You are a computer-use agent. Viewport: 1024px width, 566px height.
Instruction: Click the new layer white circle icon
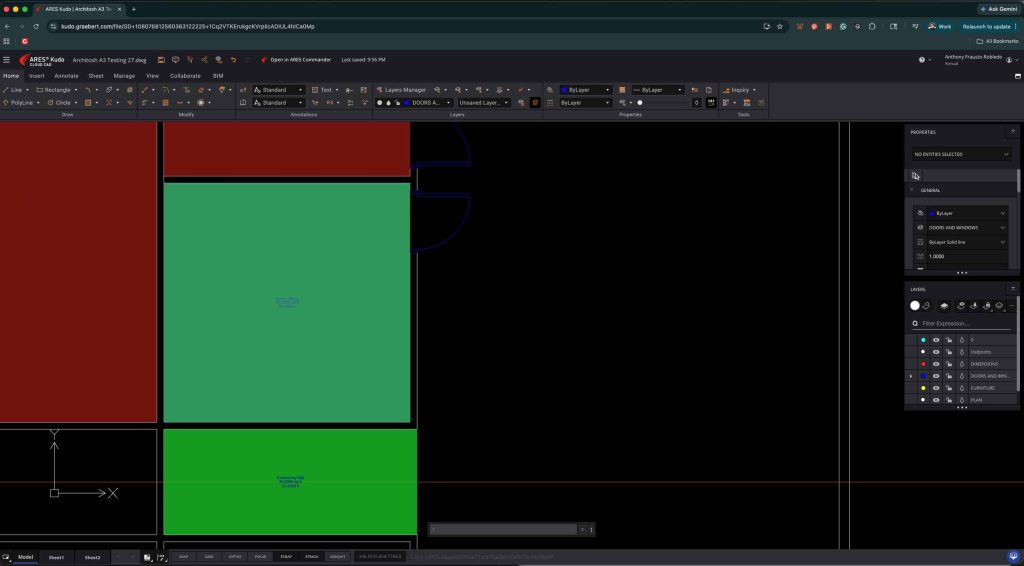914,306
